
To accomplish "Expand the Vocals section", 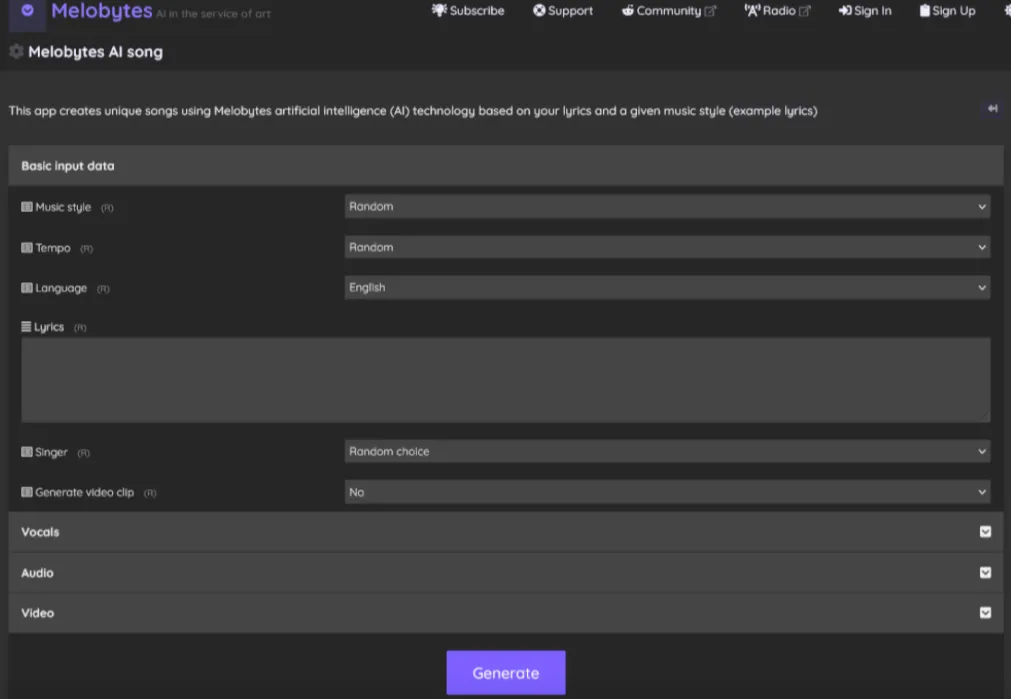I will [506, 532].
